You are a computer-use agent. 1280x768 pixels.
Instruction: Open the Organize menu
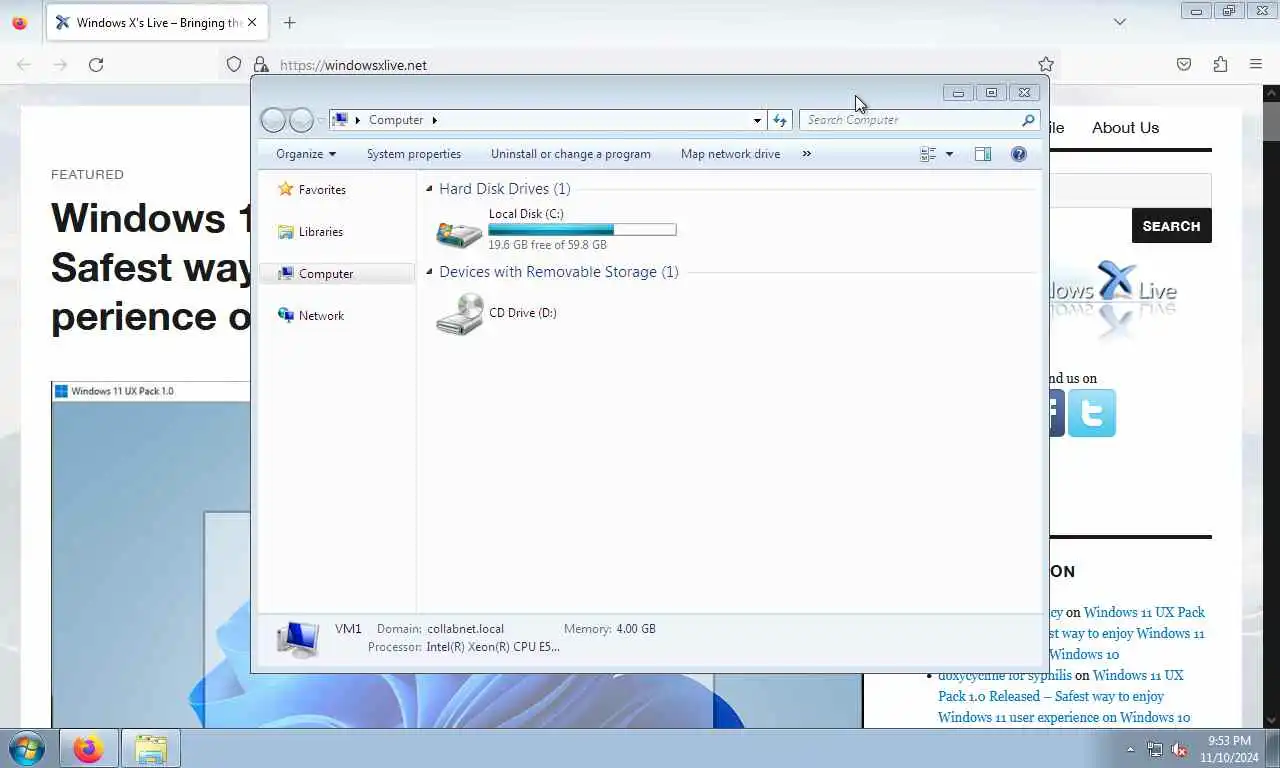pyautogui.click(x=306, y=154)
